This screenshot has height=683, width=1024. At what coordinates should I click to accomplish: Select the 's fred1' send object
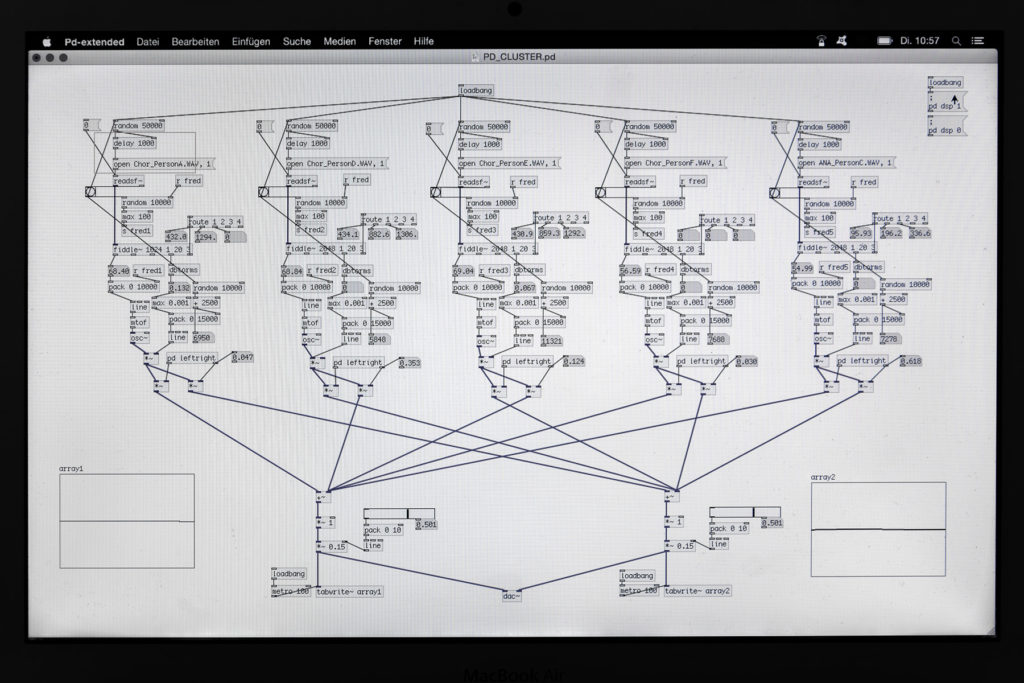[136, 231]
